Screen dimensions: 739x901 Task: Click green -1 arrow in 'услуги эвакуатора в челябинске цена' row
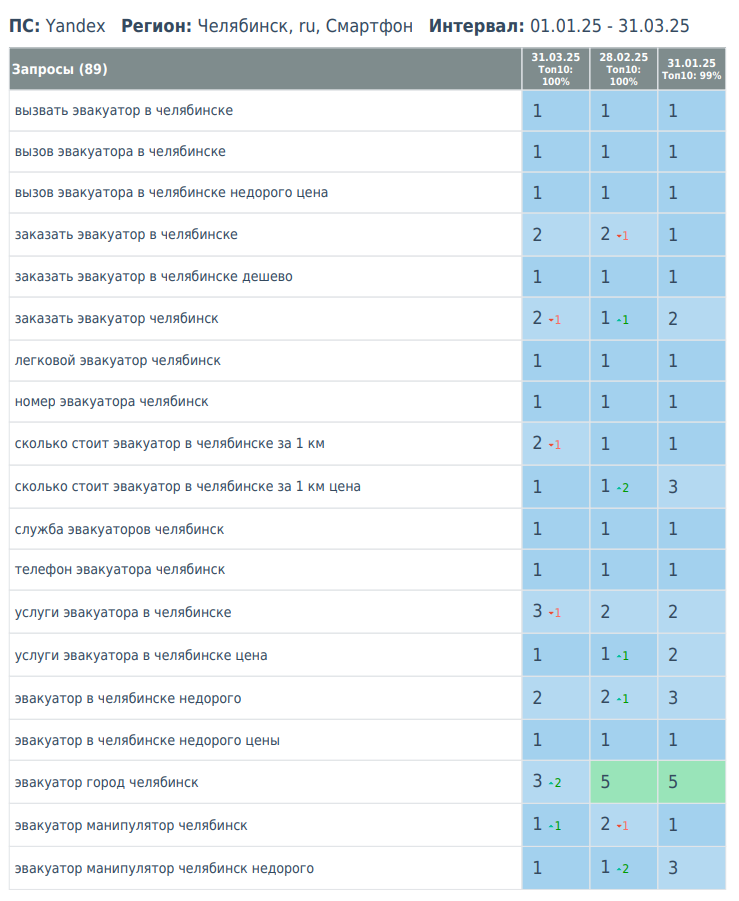(x=623, y=656)
